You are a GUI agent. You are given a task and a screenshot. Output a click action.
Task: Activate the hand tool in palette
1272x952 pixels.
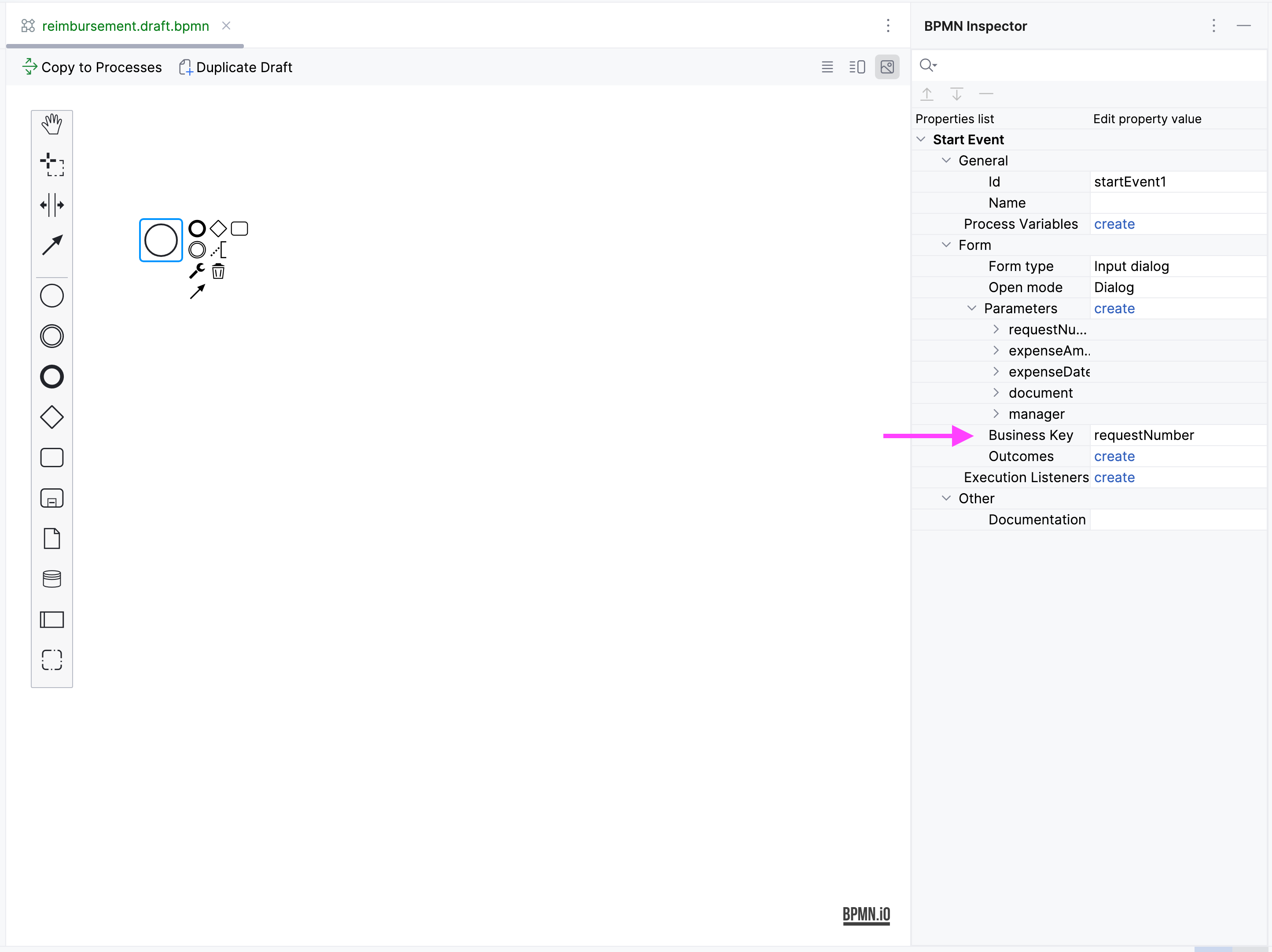[x=52, y=124]
